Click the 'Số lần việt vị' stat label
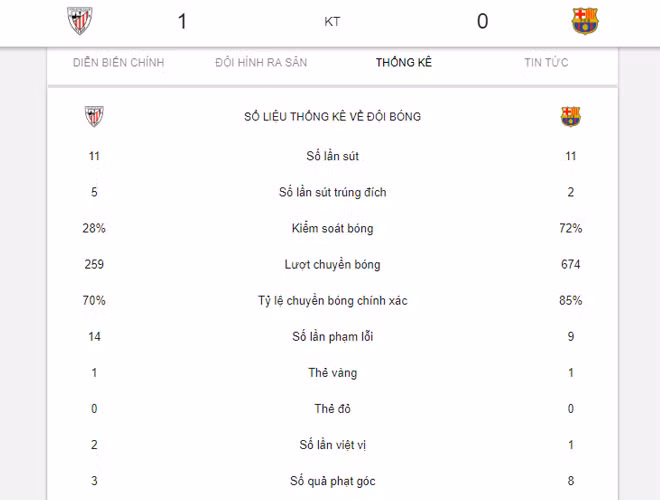Image resolution: width=660 pixels, height=500 pixels. click(x=333, y=445)
